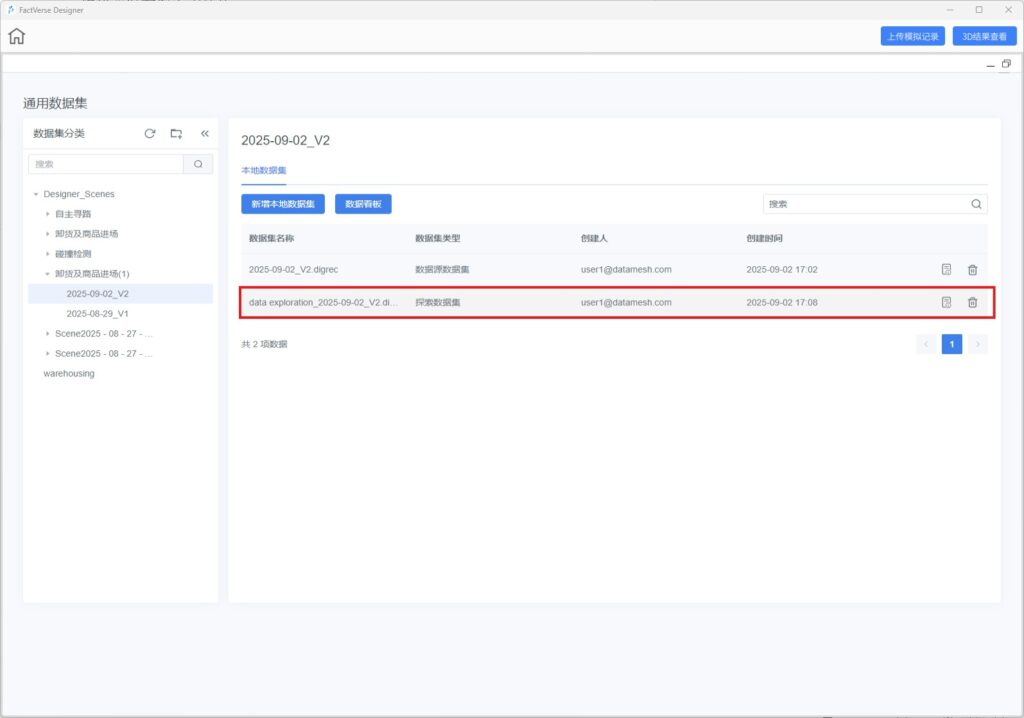Click the 数据集分类 panel title
1024x718 pixels.
pyautogui.click(x=59, y=133)
